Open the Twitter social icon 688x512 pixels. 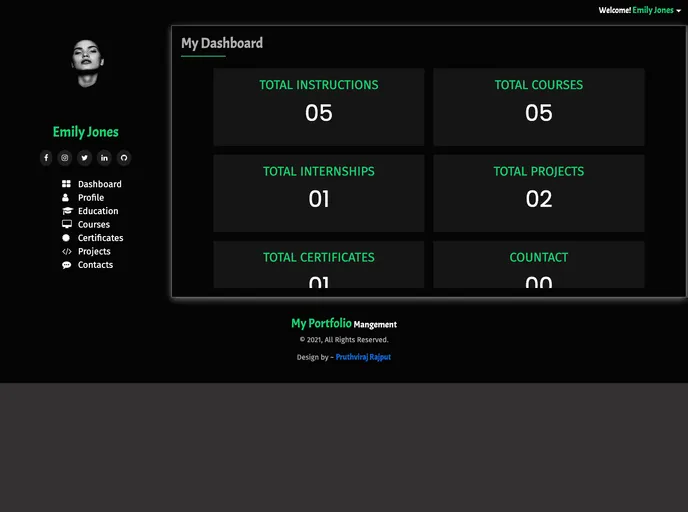point(85,158)
